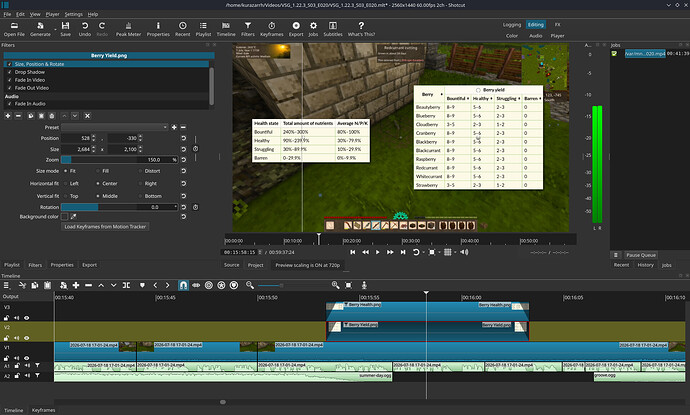Switch to the Project player tab

[255, 265]
